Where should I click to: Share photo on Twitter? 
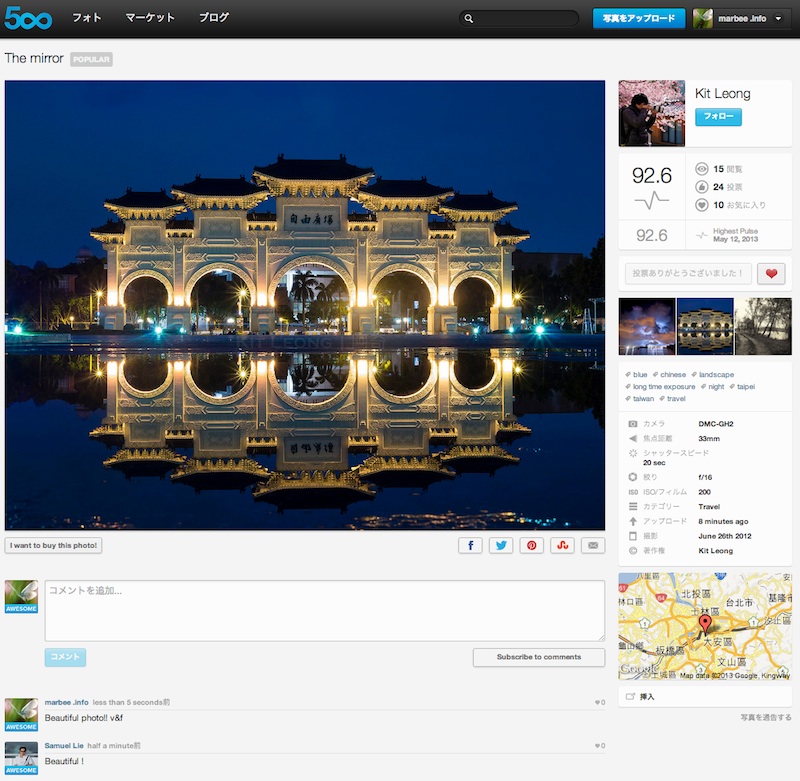tap(501, 546)
